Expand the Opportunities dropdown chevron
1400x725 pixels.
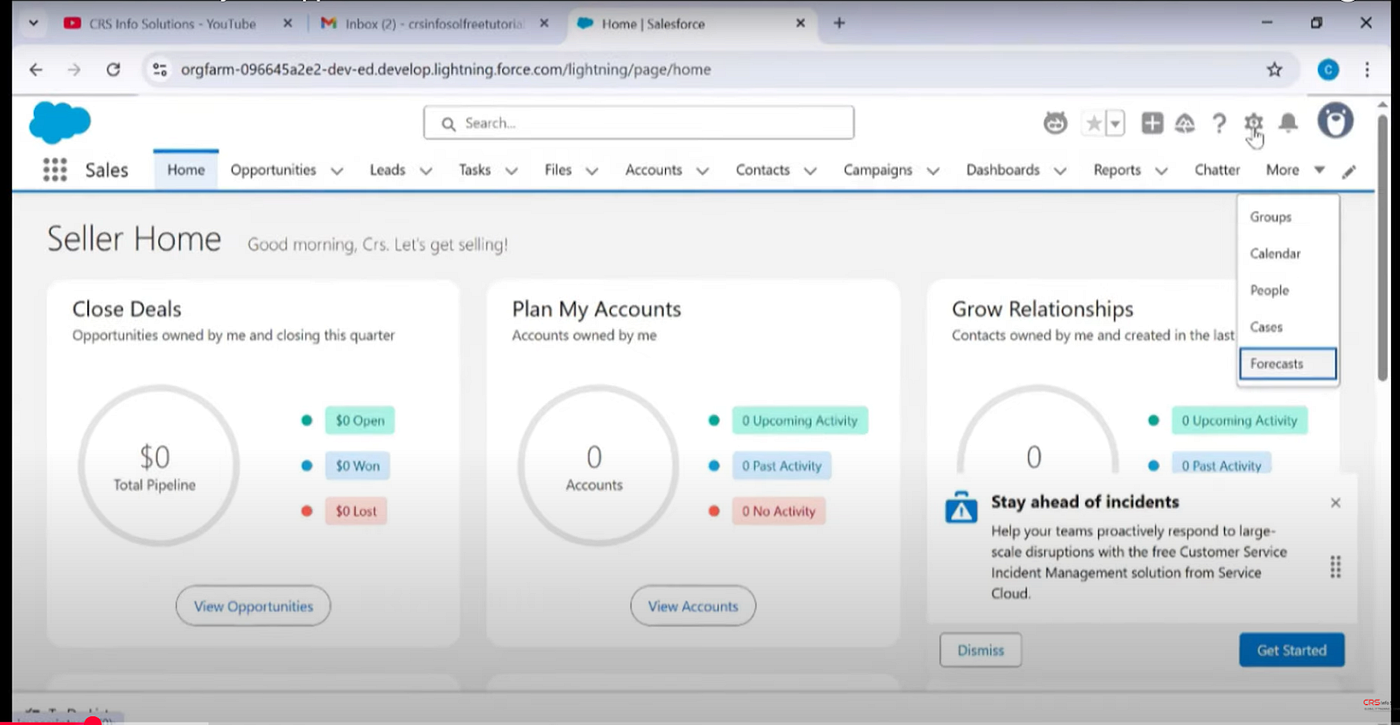pyautogui.click(x=337, y=171)
